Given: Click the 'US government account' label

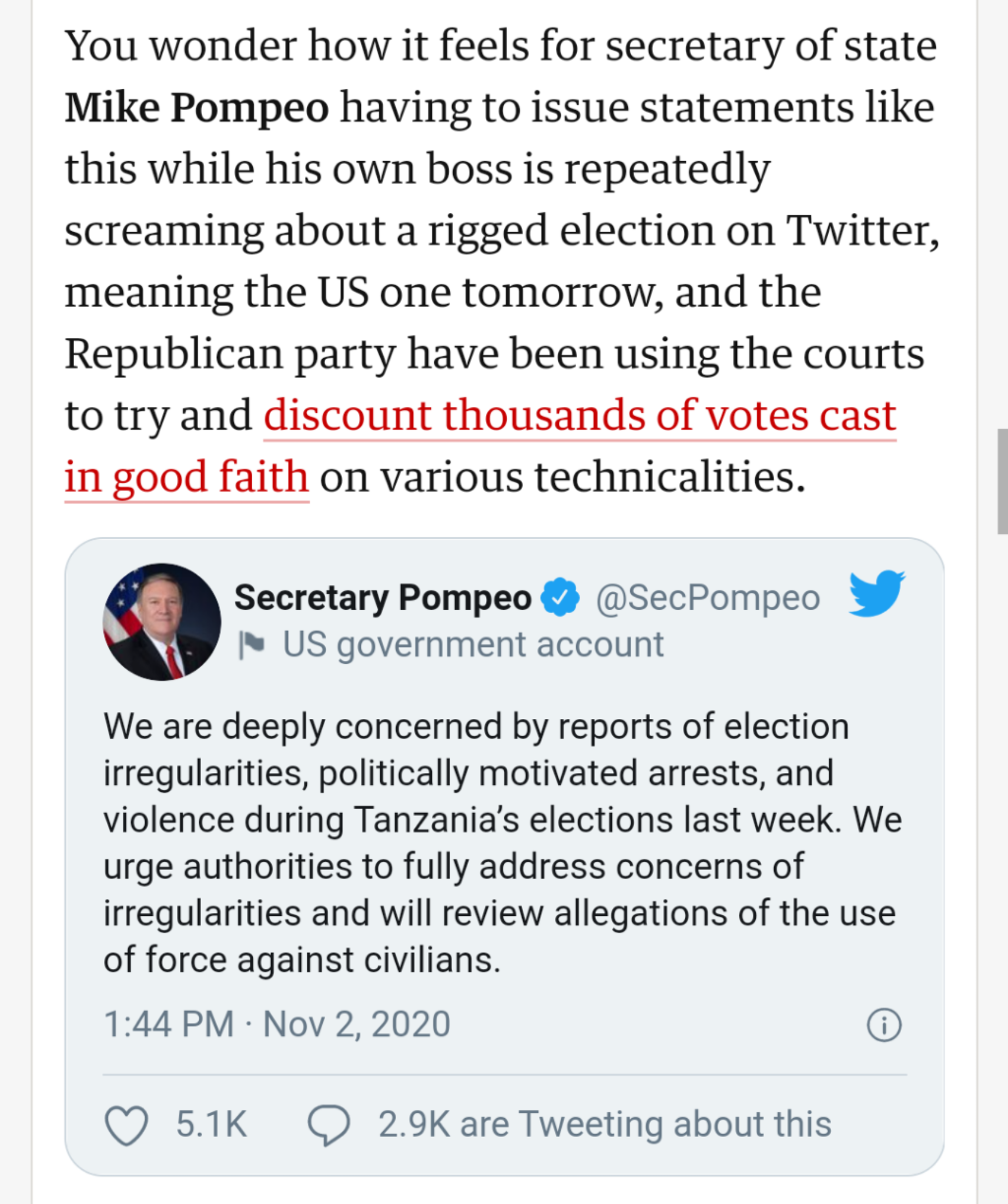Looking at the screenshot, I should [x=473, y=645].
